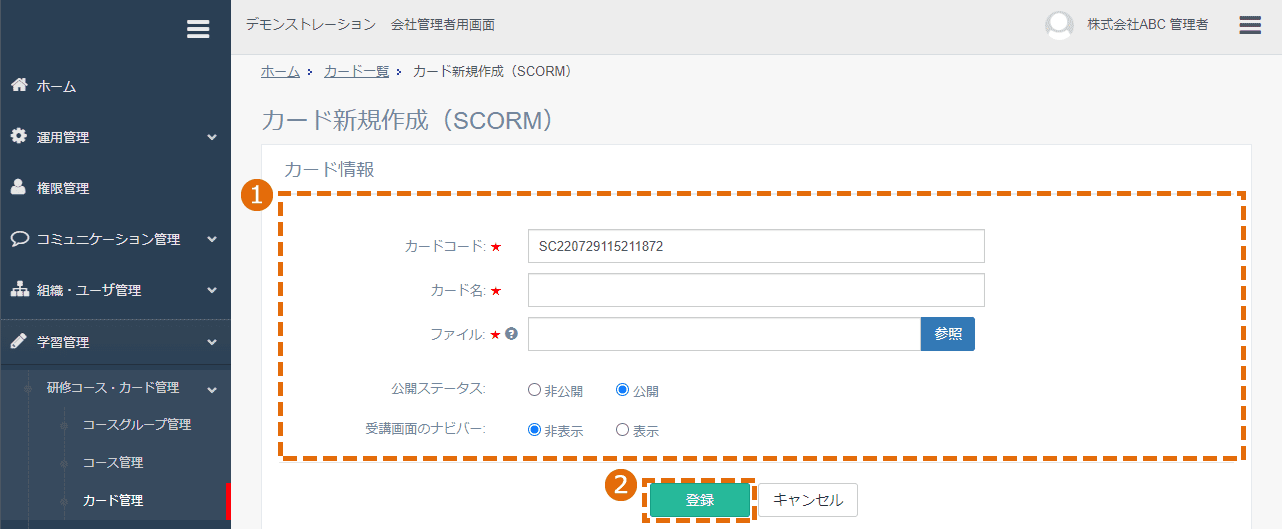This screenshot has height=529, width=1282.
Task: Click the キャンセル button
Action: pyautogui.click(x=808, y=500)
